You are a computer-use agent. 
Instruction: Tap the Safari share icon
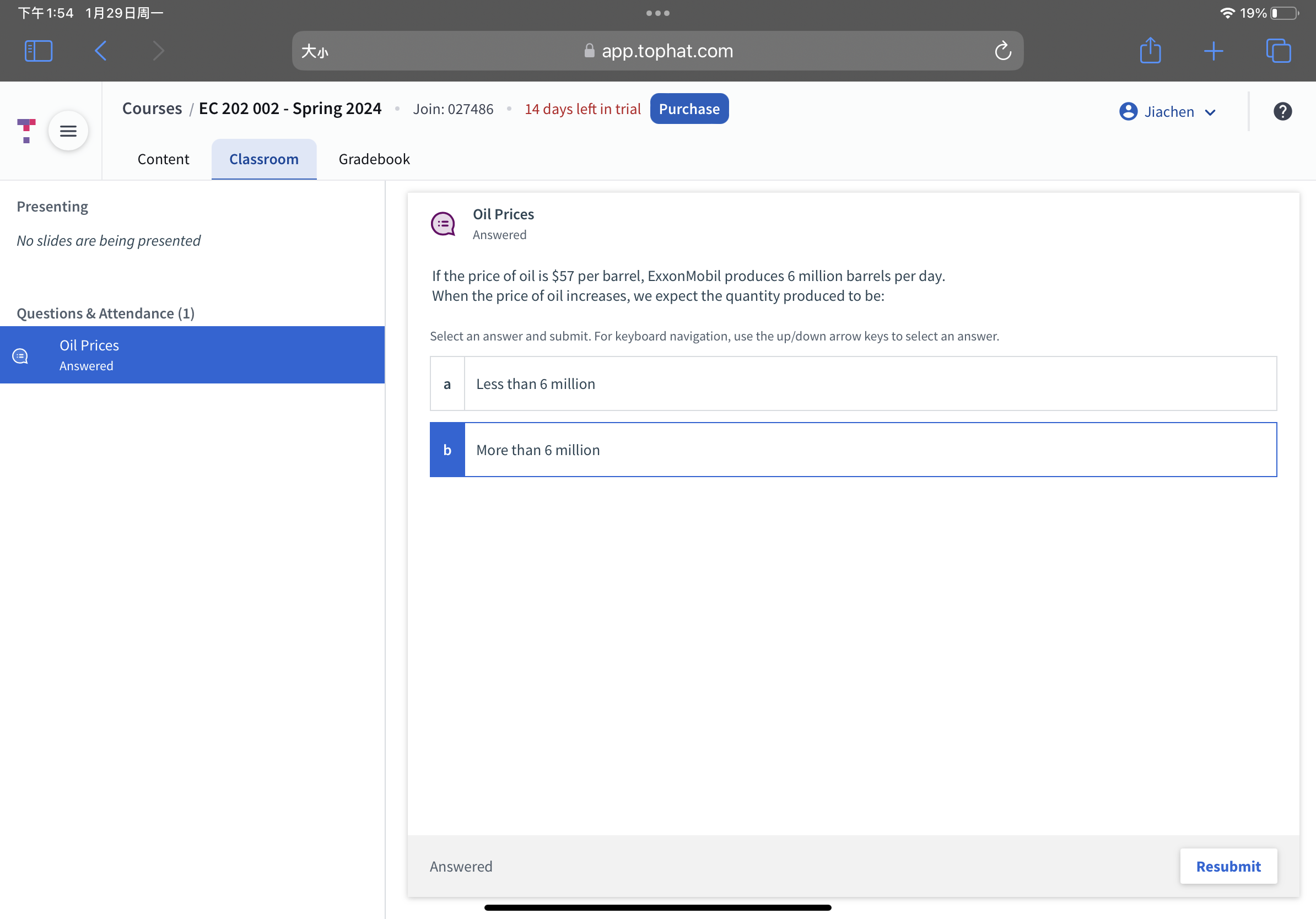tap(1150, 51)
